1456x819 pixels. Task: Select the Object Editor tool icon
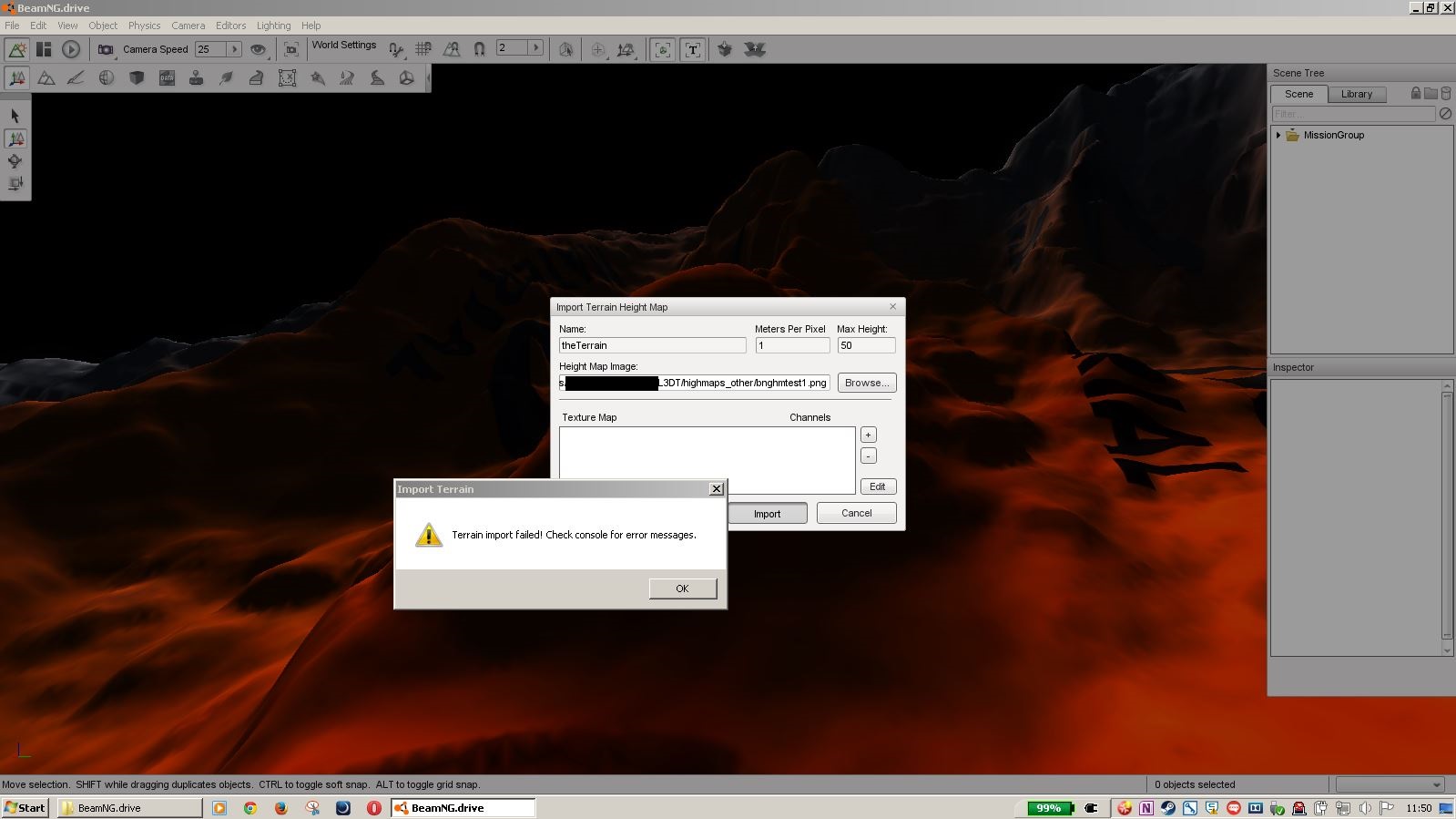(16, 78)
